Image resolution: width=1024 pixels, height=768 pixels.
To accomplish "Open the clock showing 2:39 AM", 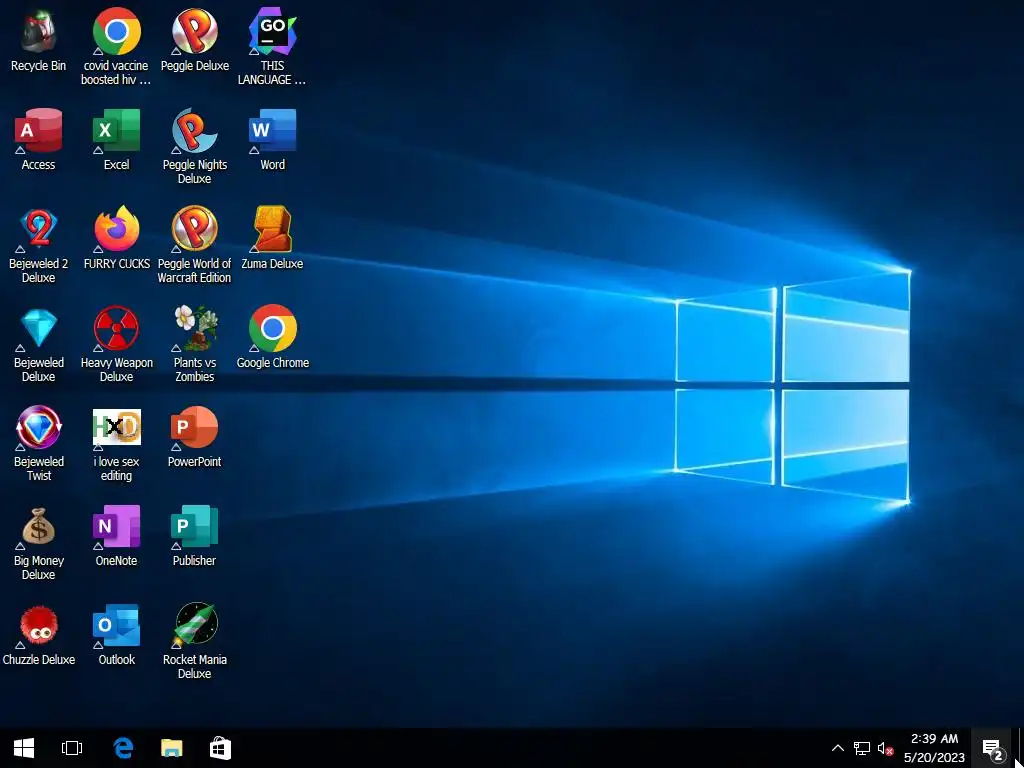I will [935, 748].
